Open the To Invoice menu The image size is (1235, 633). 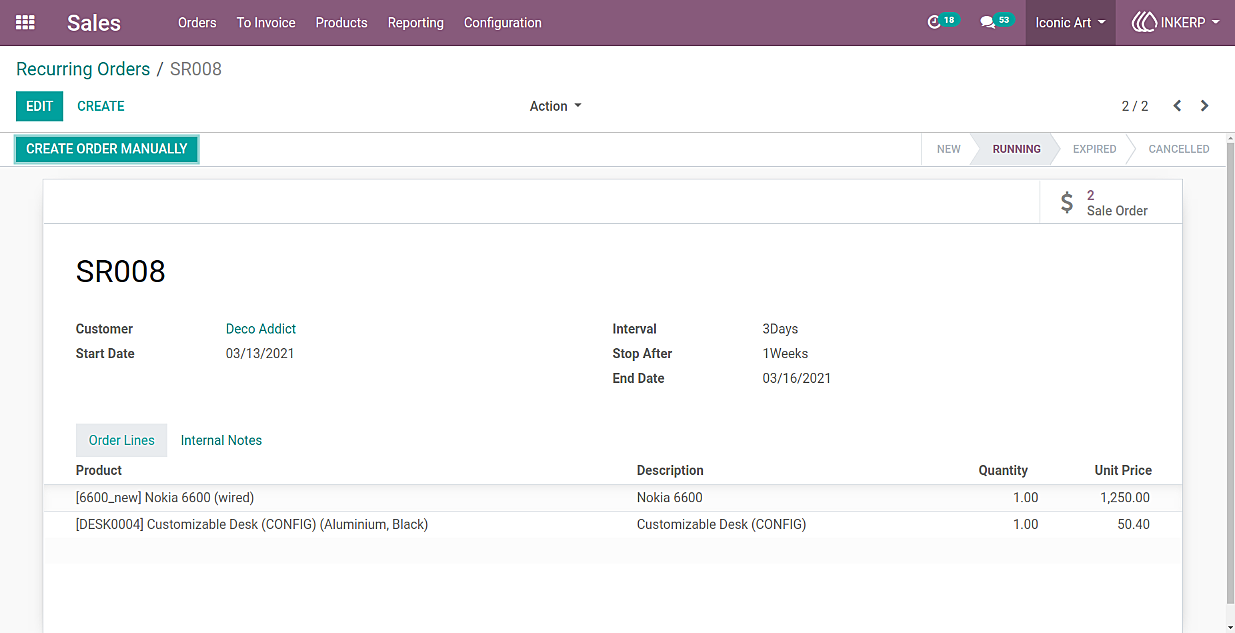tap(266, 22)
